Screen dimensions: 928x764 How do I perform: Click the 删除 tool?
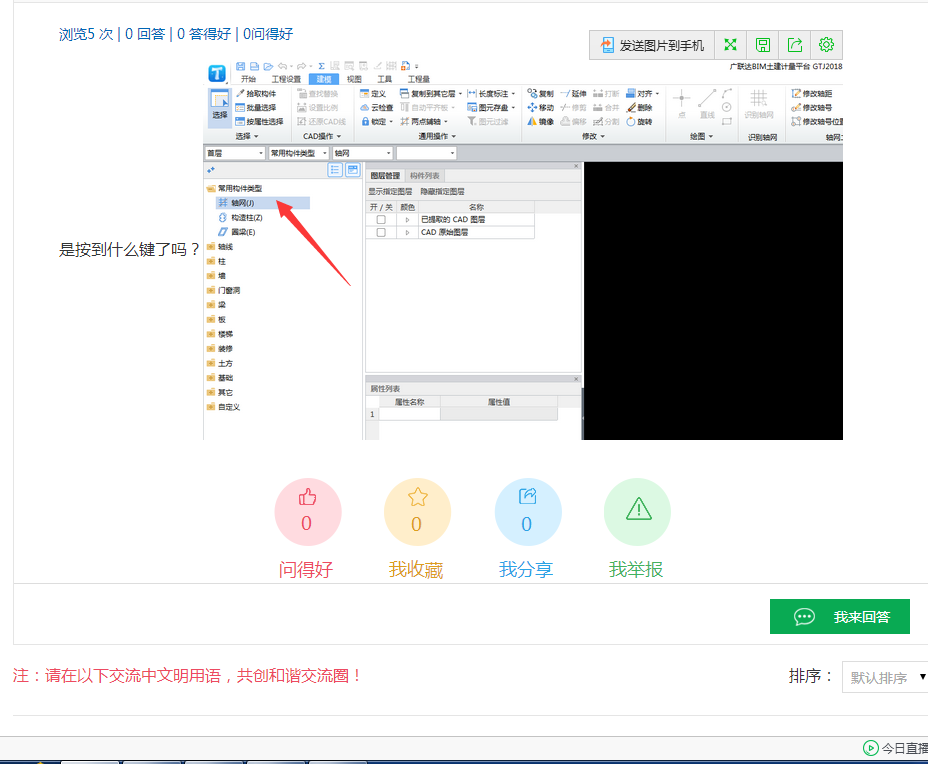(639, 107)
